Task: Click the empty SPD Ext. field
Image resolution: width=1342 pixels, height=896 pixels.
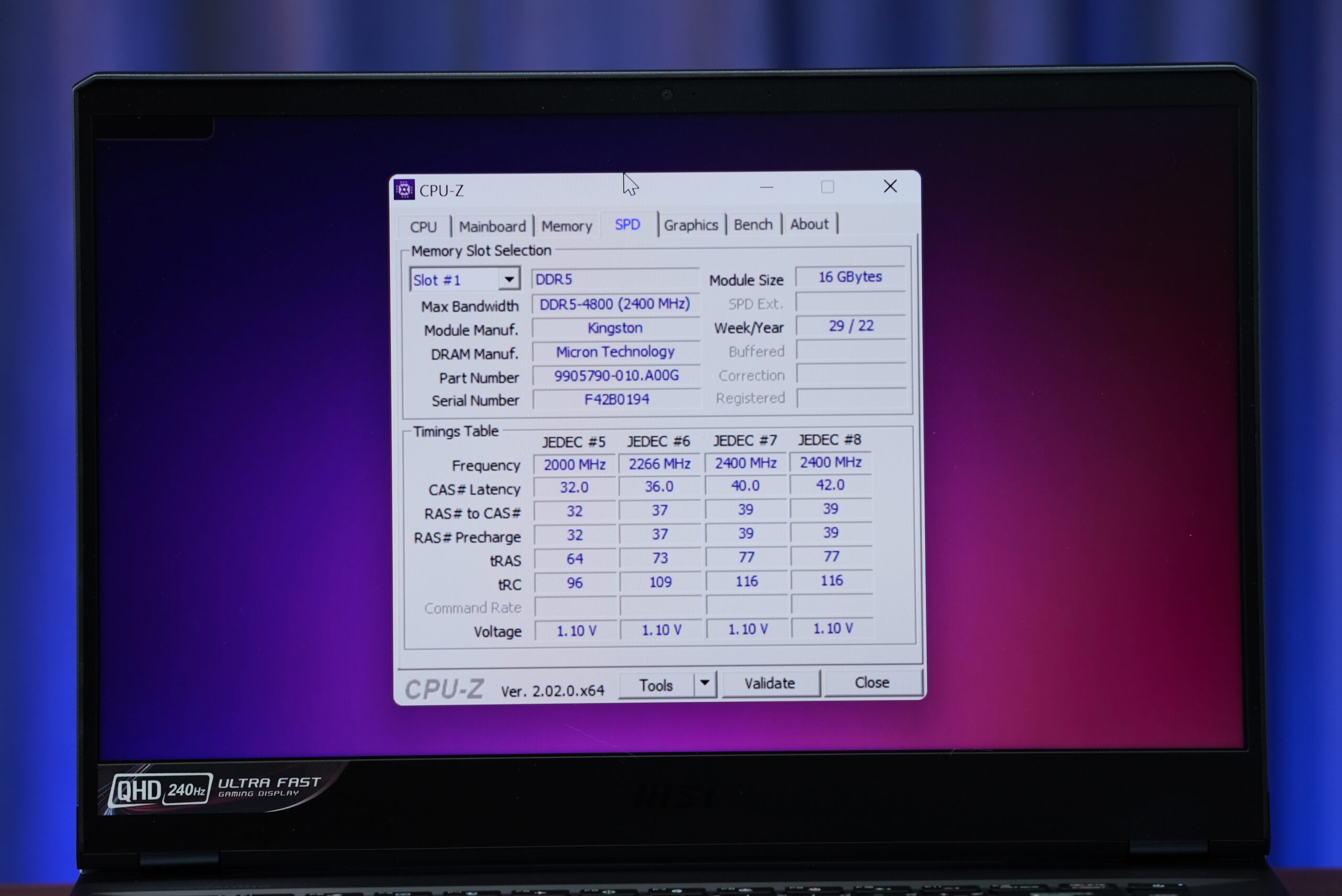Action: click(850, 302)
